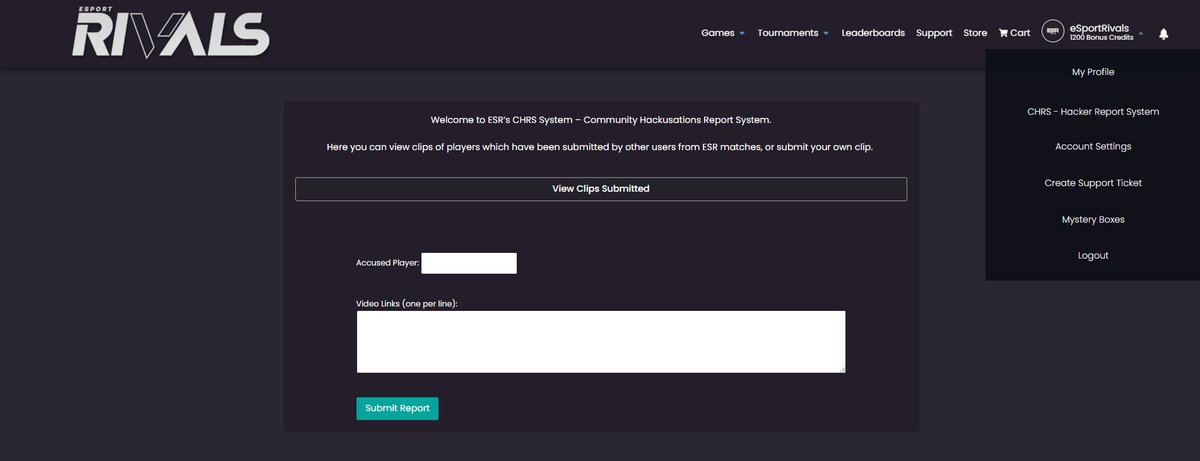Click the Welcome to ESR's CHRS System heading

coord(601,120)
